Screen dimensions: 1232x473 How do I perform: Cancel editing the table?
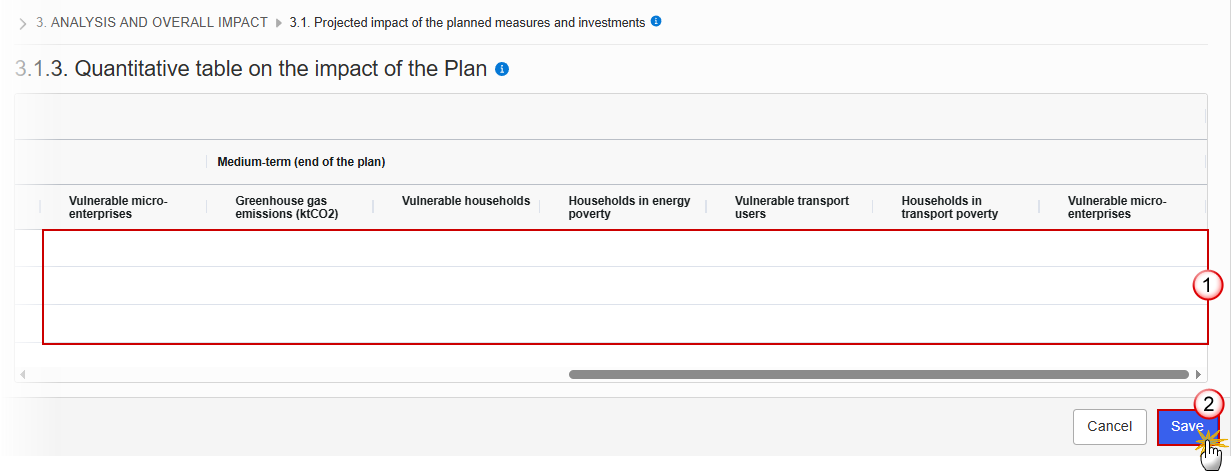pyautogui.click(x=1110, y=426)
